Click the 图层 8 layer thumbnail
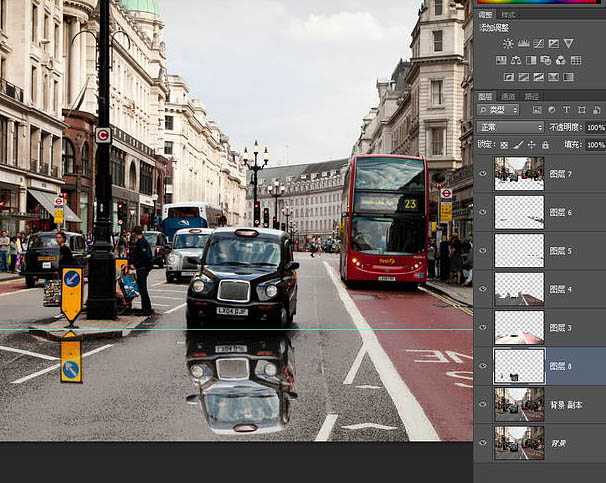Image resolution: width=606 pixels, height=483 pixels. pyautogui.click(x=519, y=366)
